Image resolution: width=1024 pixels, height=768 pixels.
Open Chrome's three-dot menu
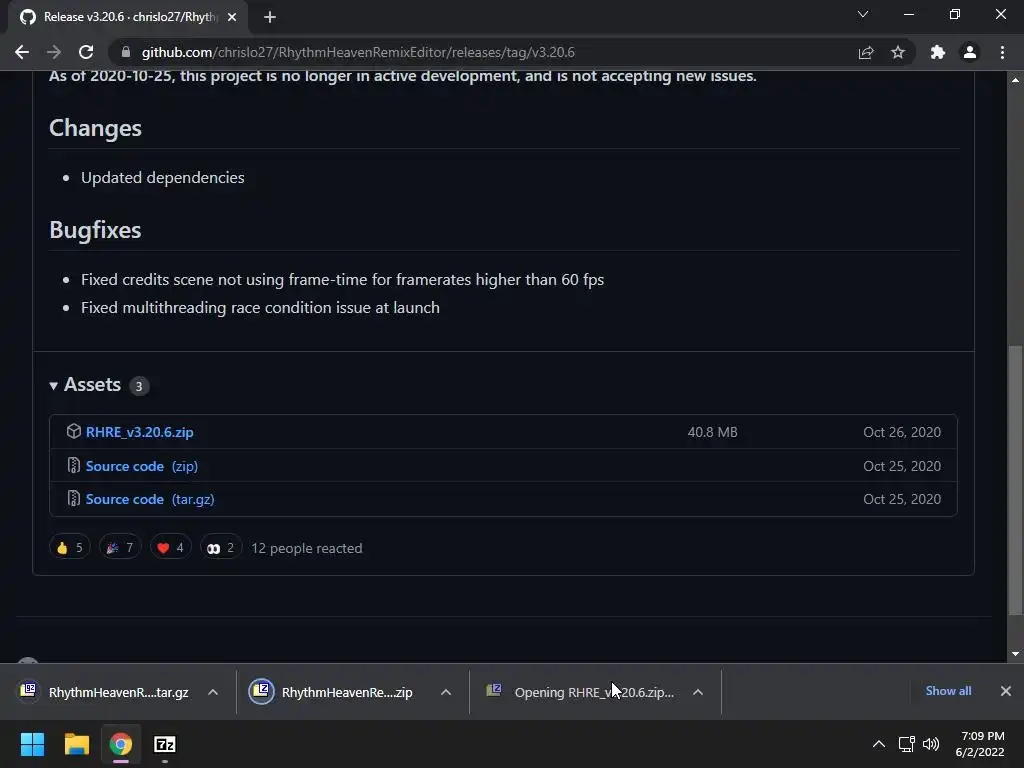tap(1002, 52)
